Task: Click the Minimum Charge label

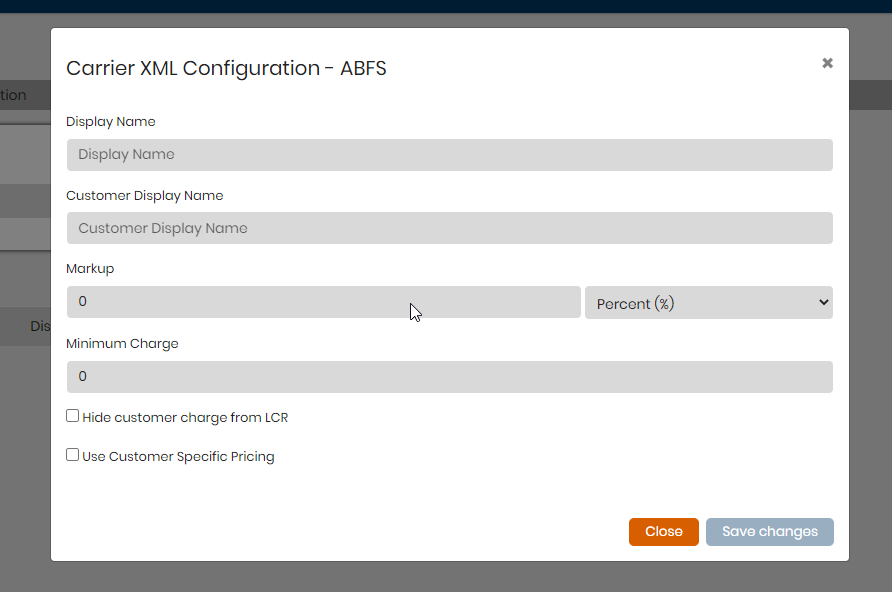Action: (122, 343)
